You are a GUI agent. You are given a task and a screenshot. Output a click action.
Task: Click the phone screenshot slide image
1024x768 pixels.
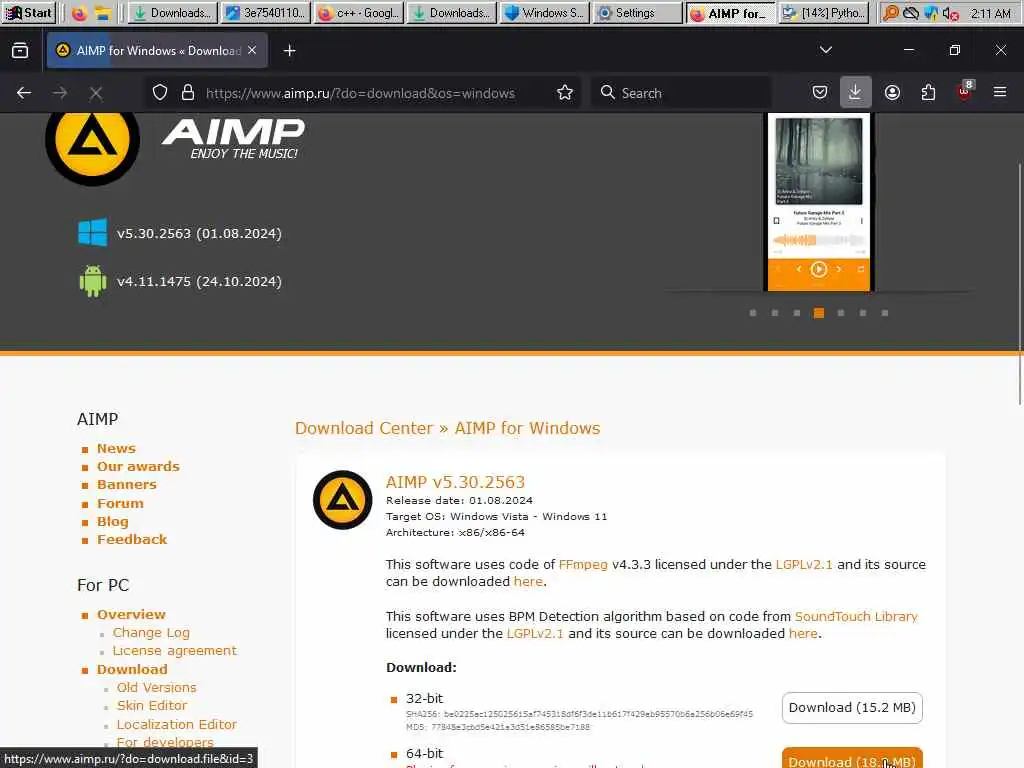click(819, 202)
